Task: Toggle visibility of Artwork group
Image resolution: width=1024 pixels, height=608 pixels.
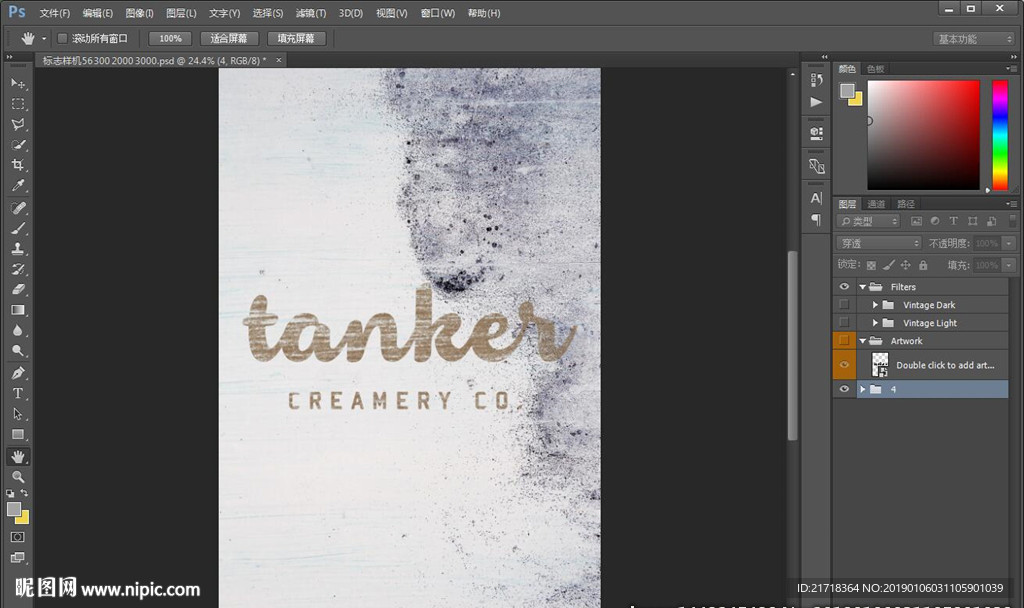Action: click(844, 340)
